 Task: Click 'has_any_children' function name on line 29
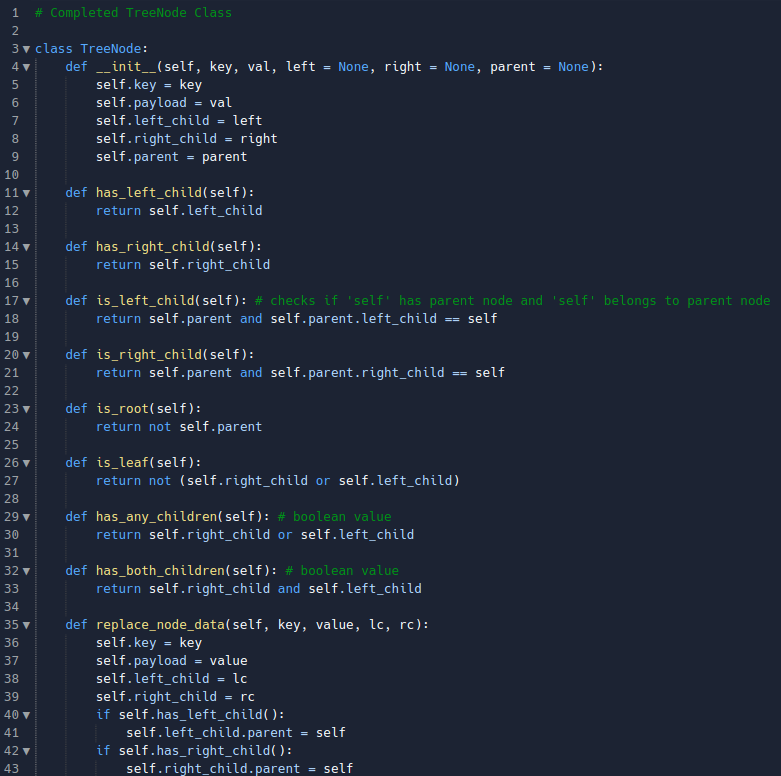[156, 517]
